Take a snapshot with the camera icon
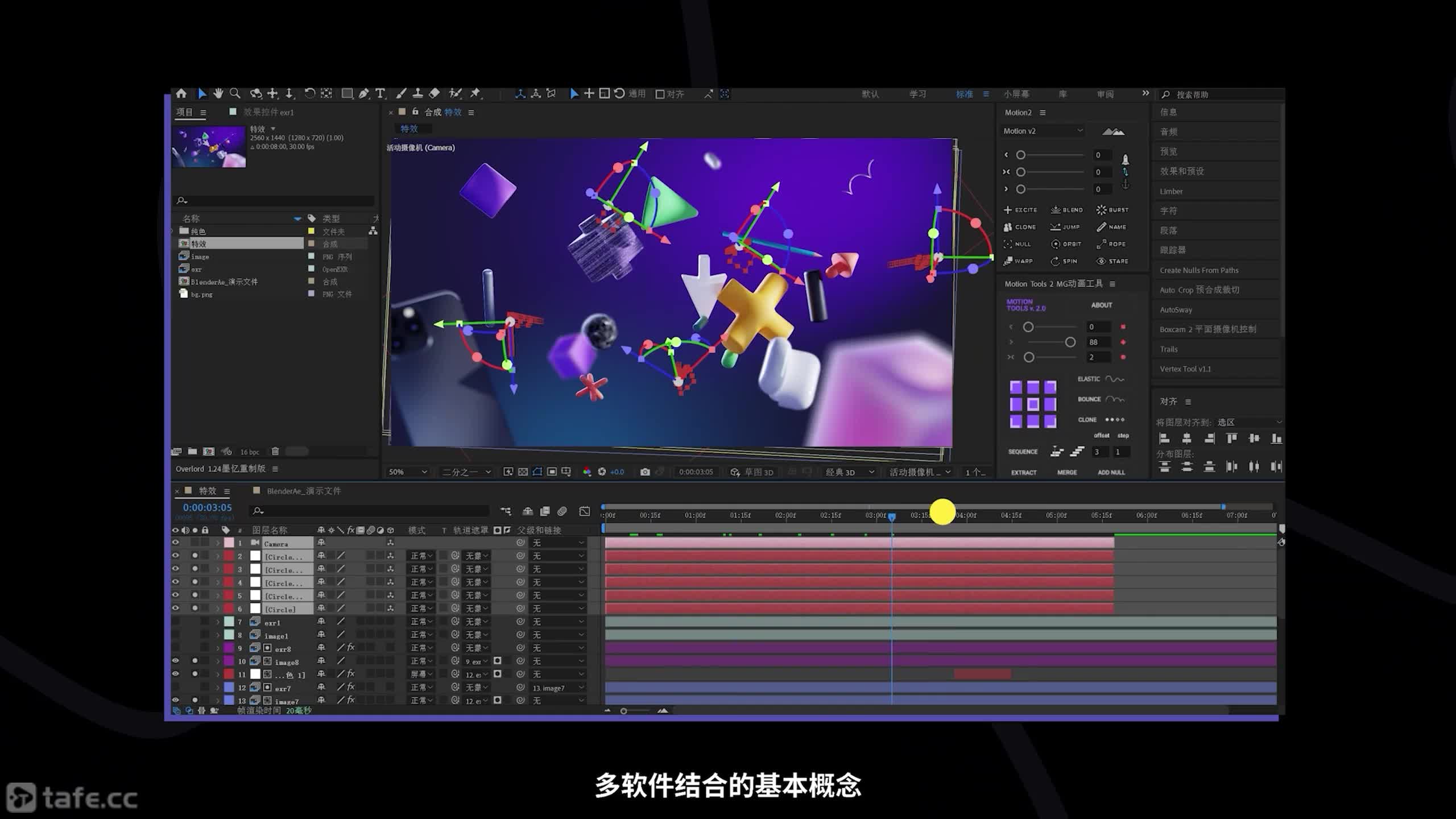This screenshot has height=819, width=1456. [645, 472]
